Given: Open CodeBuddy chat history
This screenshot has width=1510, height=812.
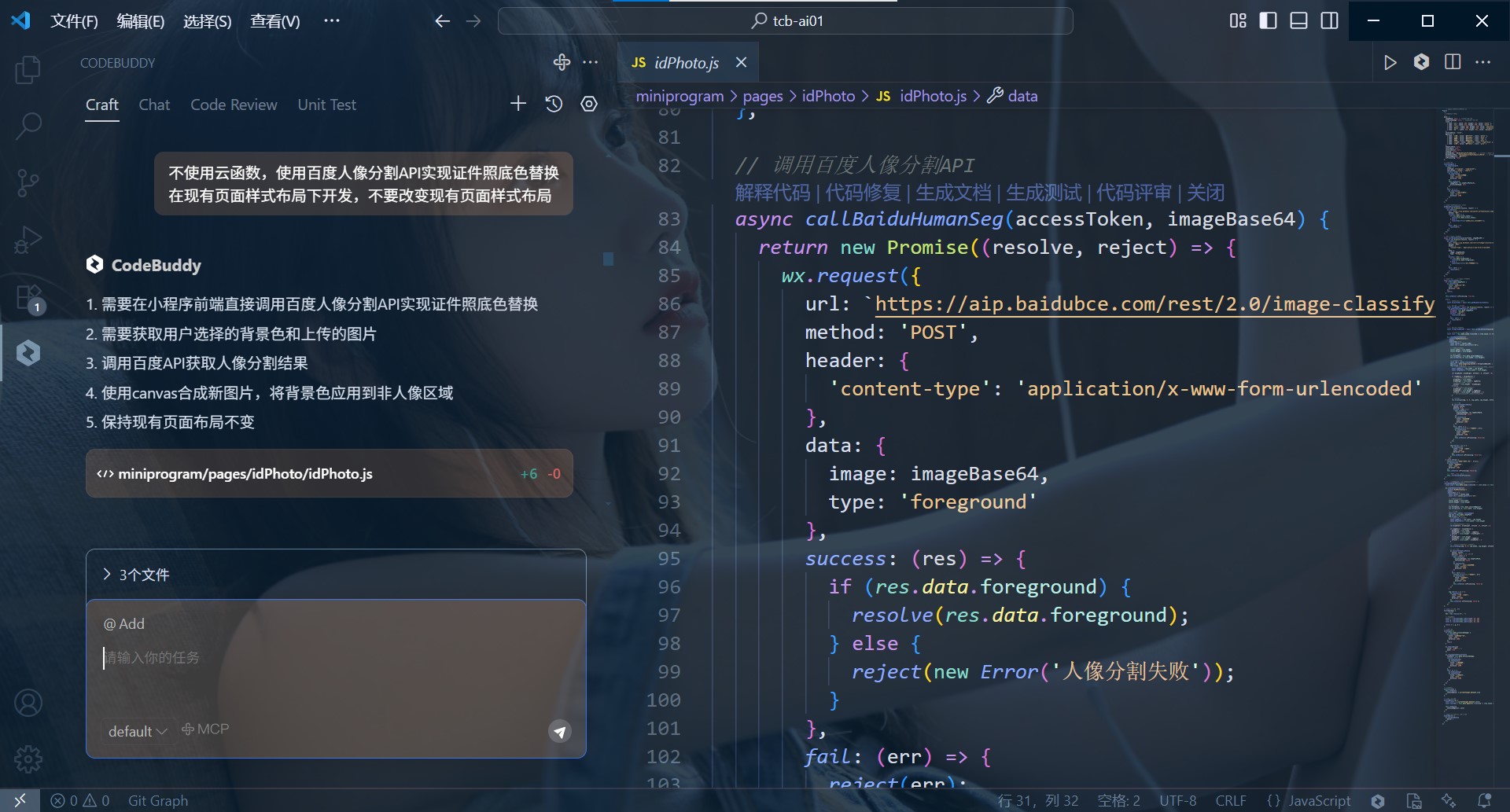Looking at the screenshot, I should (554, 104).
